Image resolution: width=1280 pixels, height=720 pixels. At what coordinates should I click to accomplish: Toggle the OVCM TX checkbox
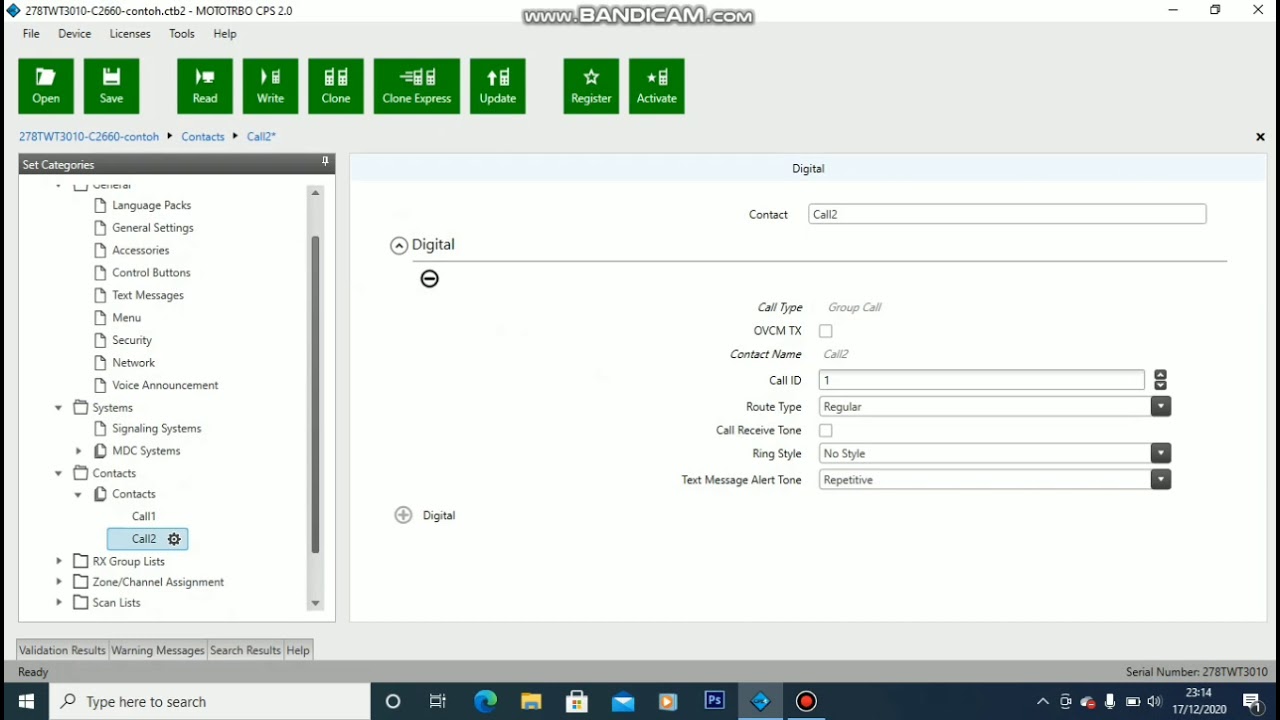click(x=826, y=331)
